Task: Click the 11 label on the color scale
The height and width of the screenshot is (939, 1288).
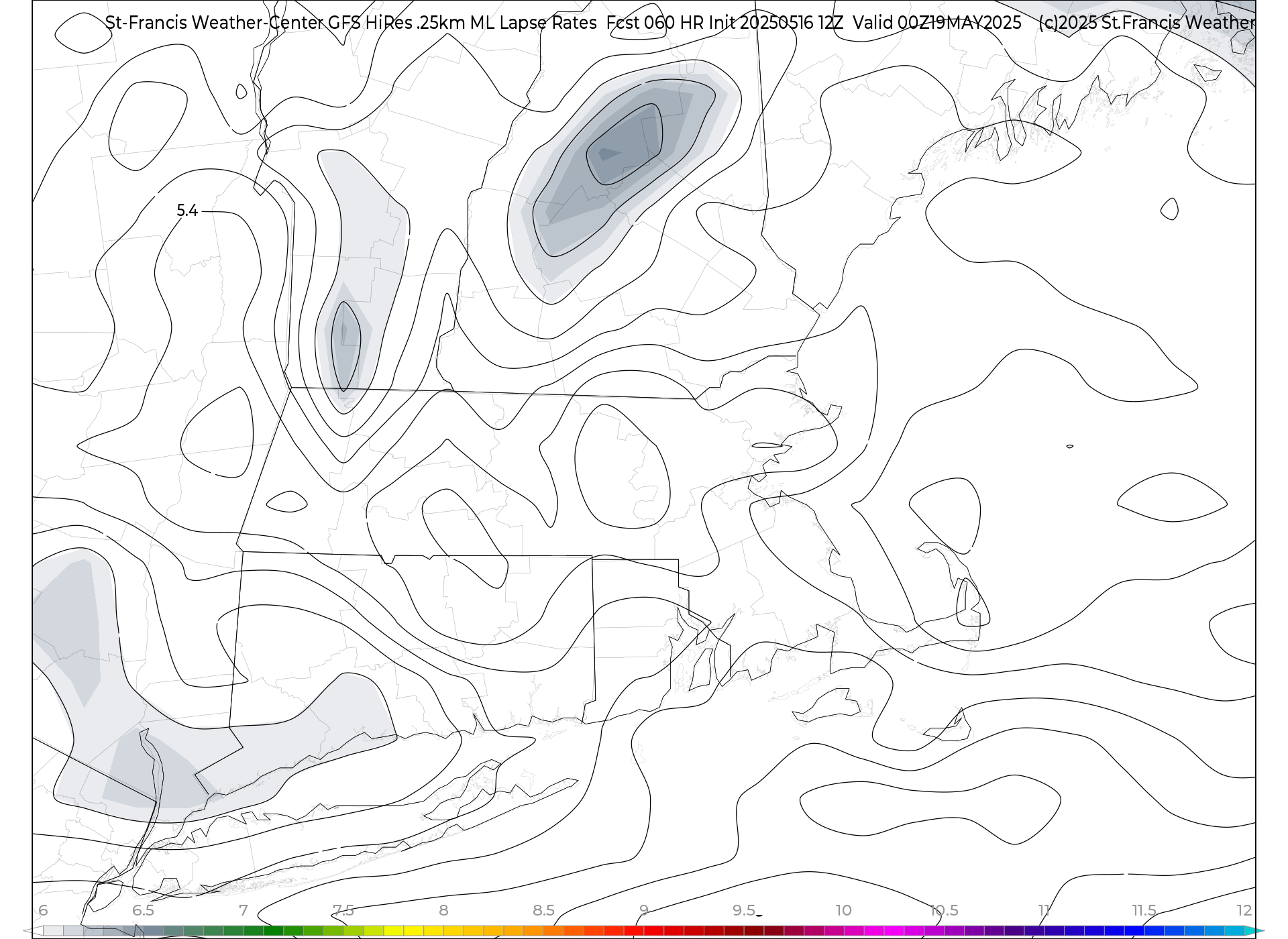Action: coord(1044,911)
